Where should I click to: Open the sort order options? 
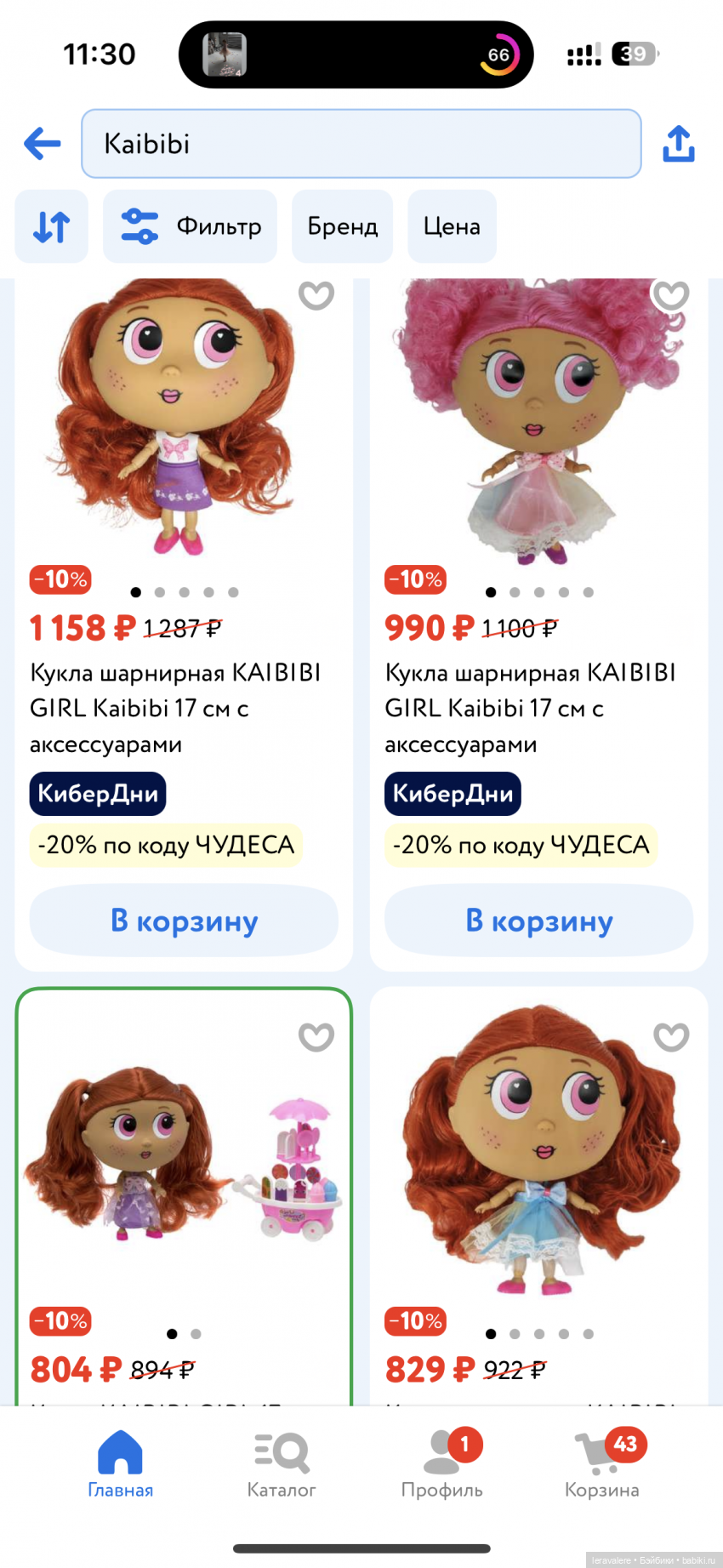click(x=51, y=226)
